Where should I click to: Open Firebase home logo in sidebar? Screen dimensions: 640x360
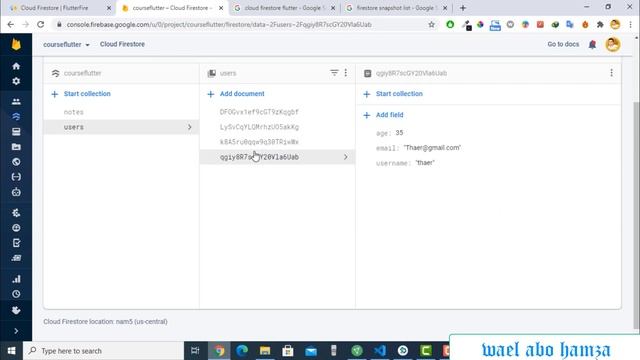pyautogui.click(x=16, y=44)
